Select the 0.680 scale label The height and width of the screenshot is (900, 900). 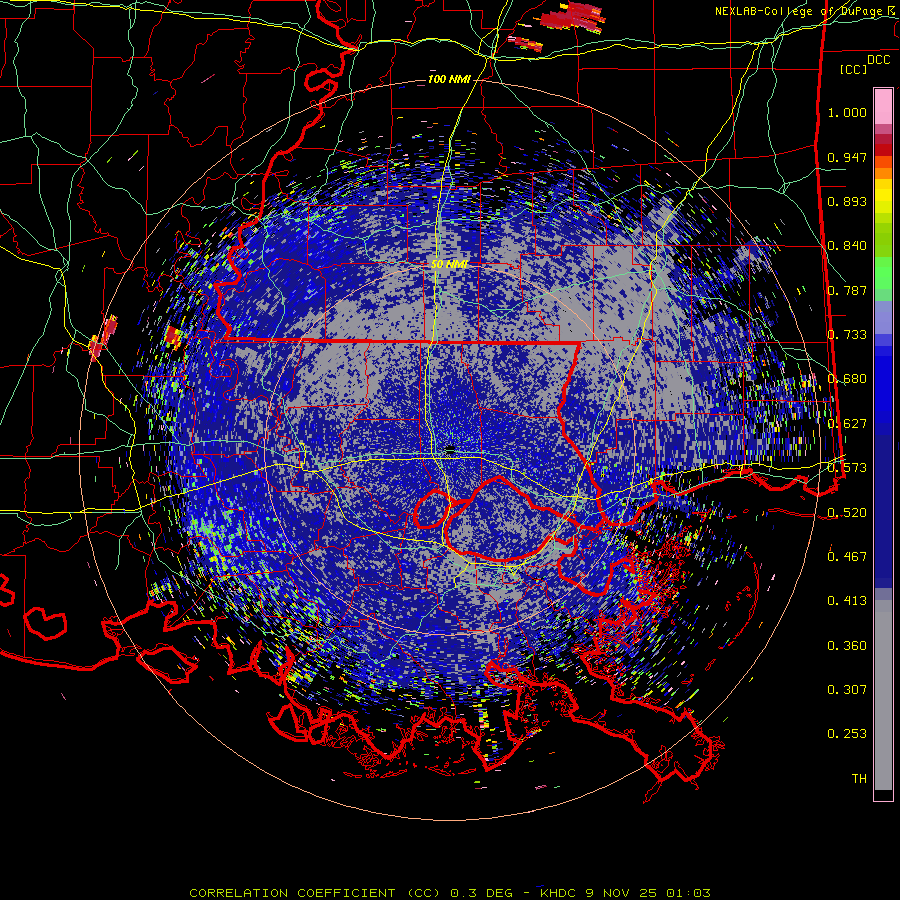coord(847,379)
